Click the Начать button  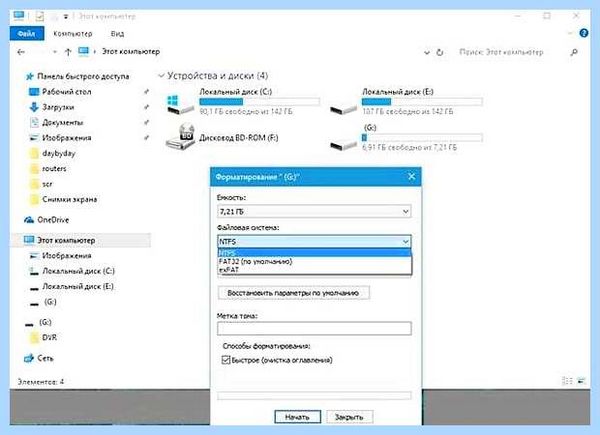(297, 417)
